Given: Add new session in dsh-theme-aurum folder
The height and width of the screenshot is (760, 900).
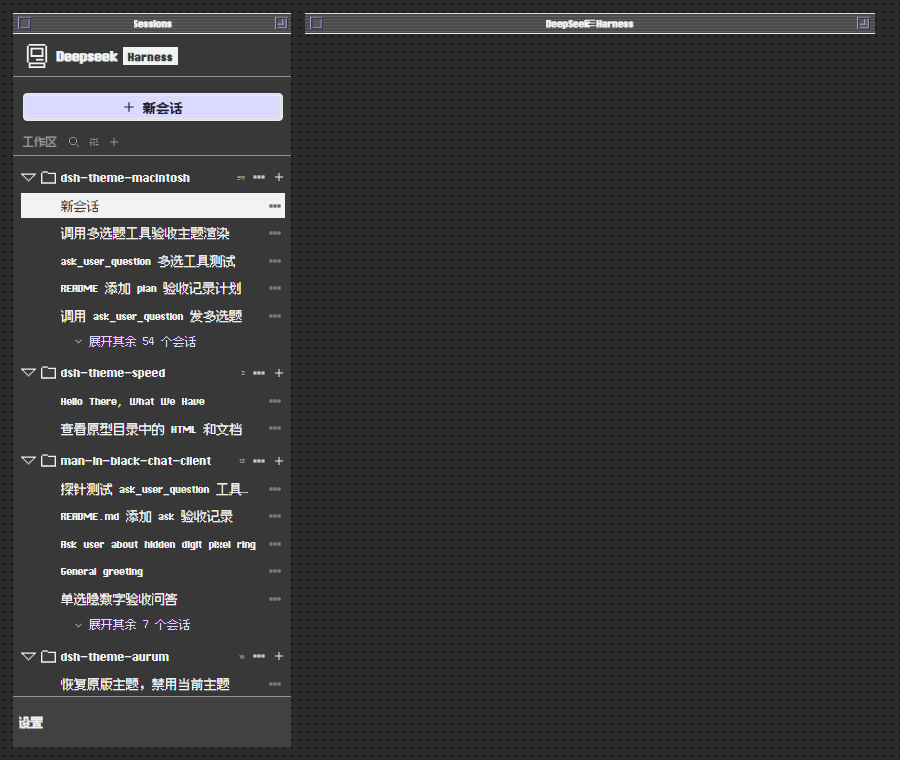Looking at the screenshot, I should tap(279, 656).
